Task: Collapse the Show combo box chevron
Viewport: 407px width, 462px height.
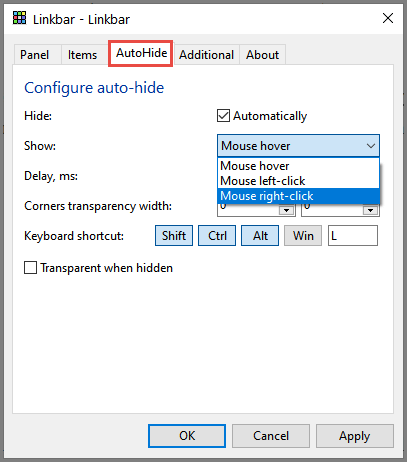Action: 371,146
